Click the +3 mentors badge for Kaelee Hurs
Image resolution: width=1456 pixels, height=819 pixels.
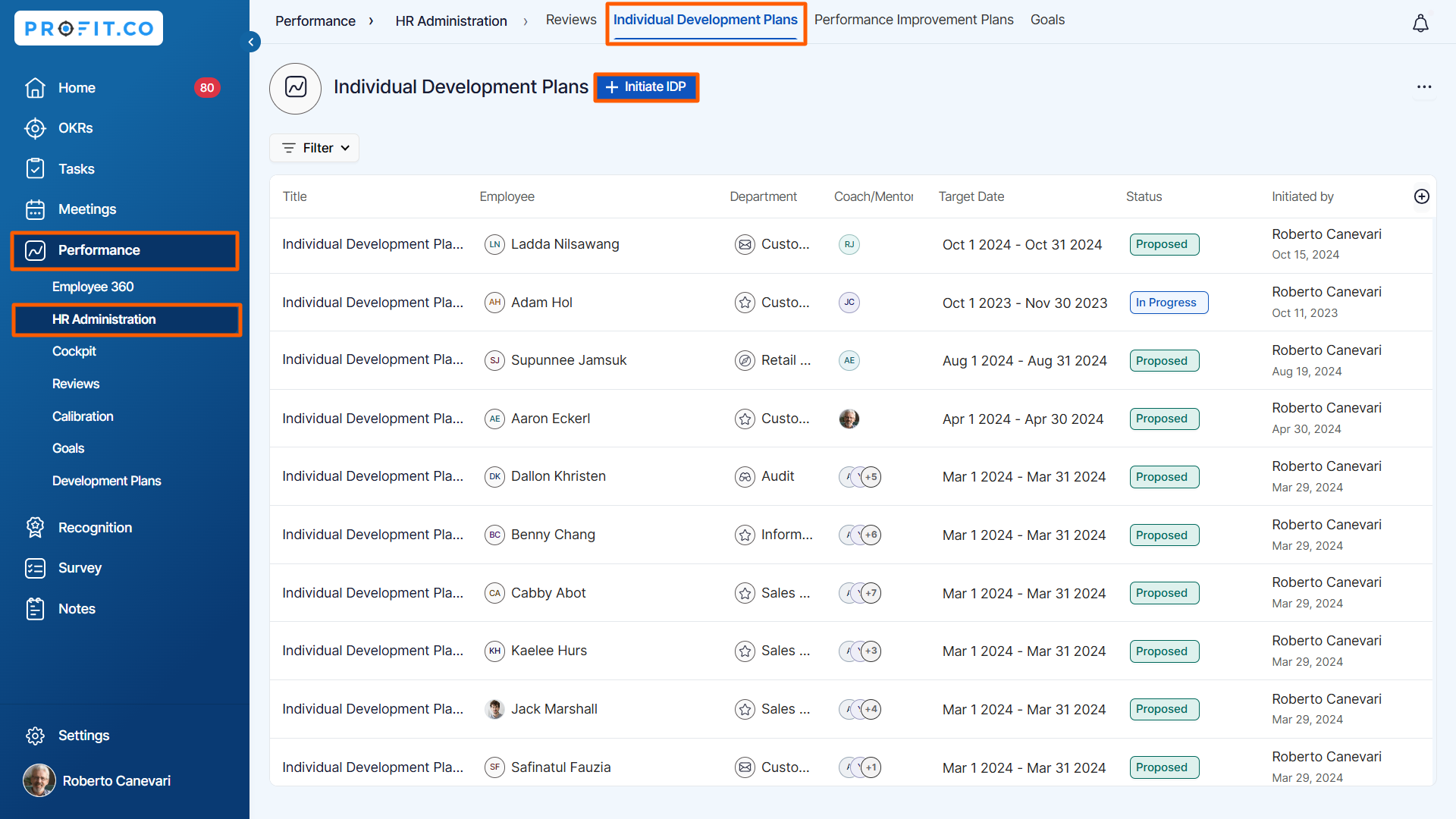871,651
